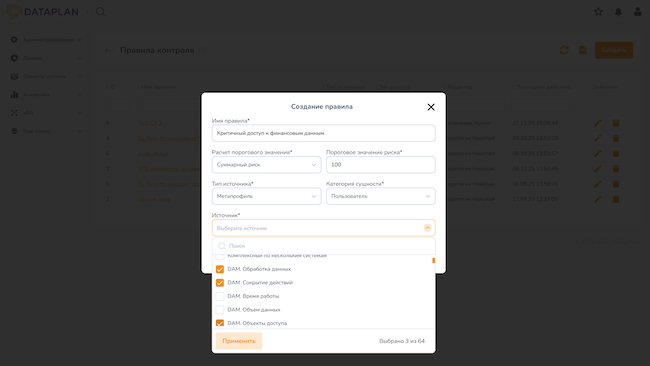This screenshot has width=650, height=366.
Task: Sort table by ID column
Action: coord(110,87)
